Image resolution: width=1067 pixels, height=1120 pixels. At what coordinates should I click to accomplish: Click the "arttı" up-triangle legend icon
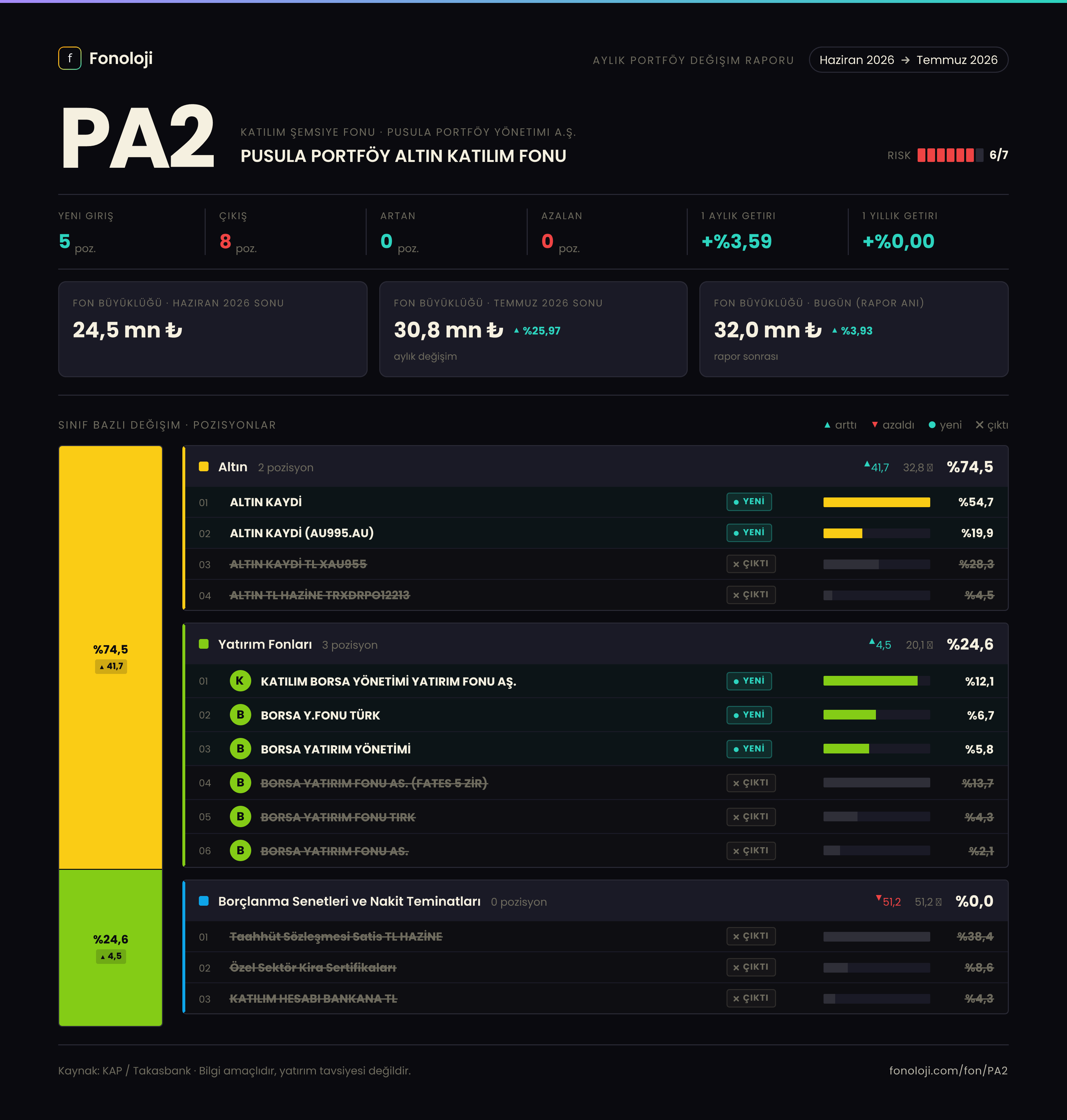827,425
